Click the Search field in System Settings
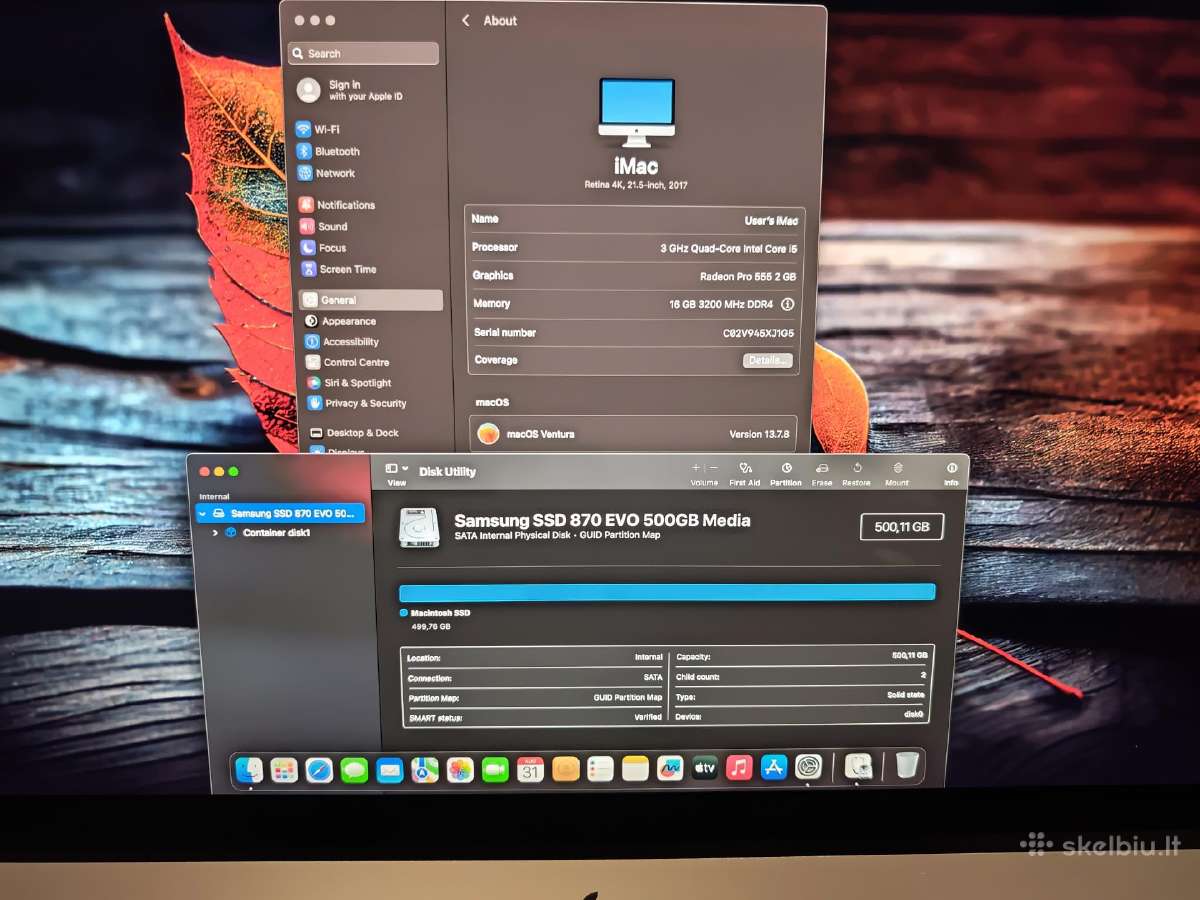 tap(364, 53)
